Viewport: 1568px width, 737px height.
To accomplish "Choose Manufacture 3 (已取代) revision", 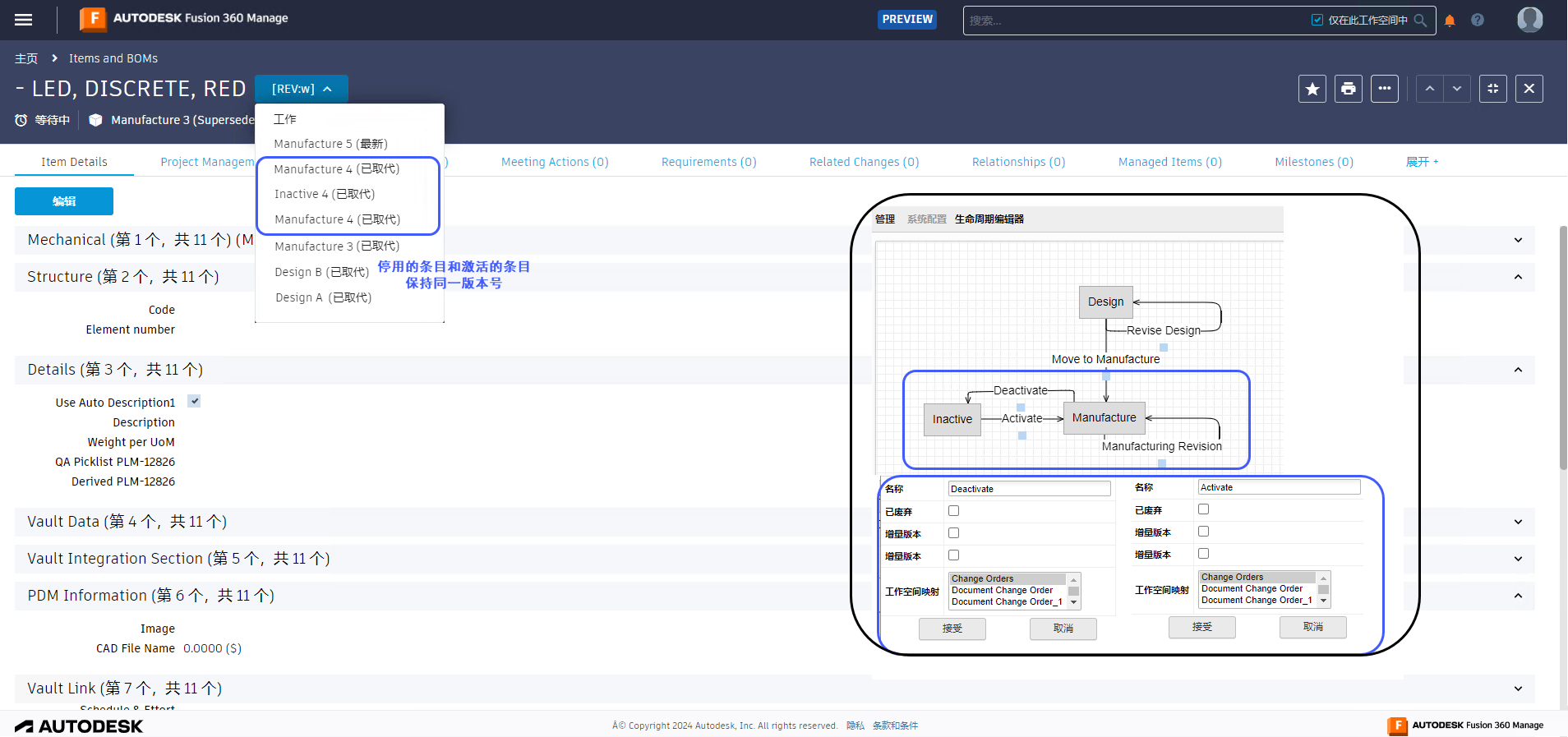I will pos(337,246).
